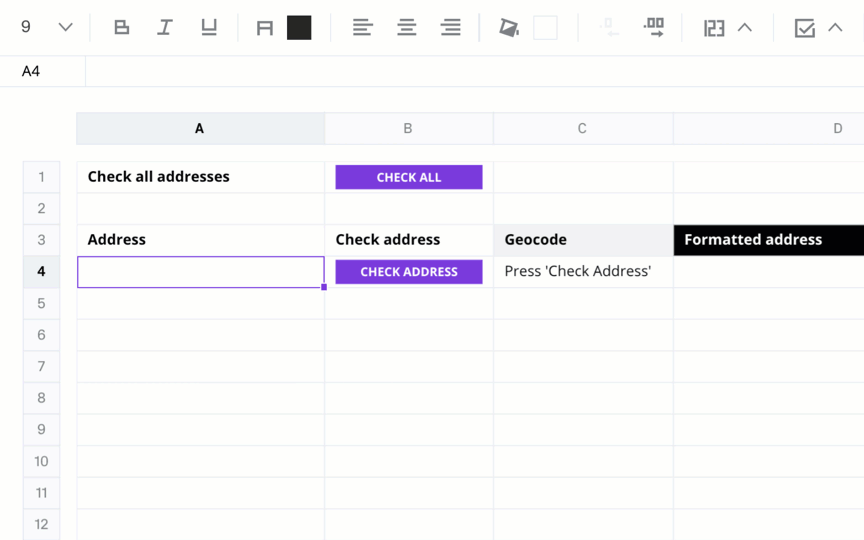This screenshot has height=540, width=864.
Task: Select column C header
Action: [x=582, y=128]
